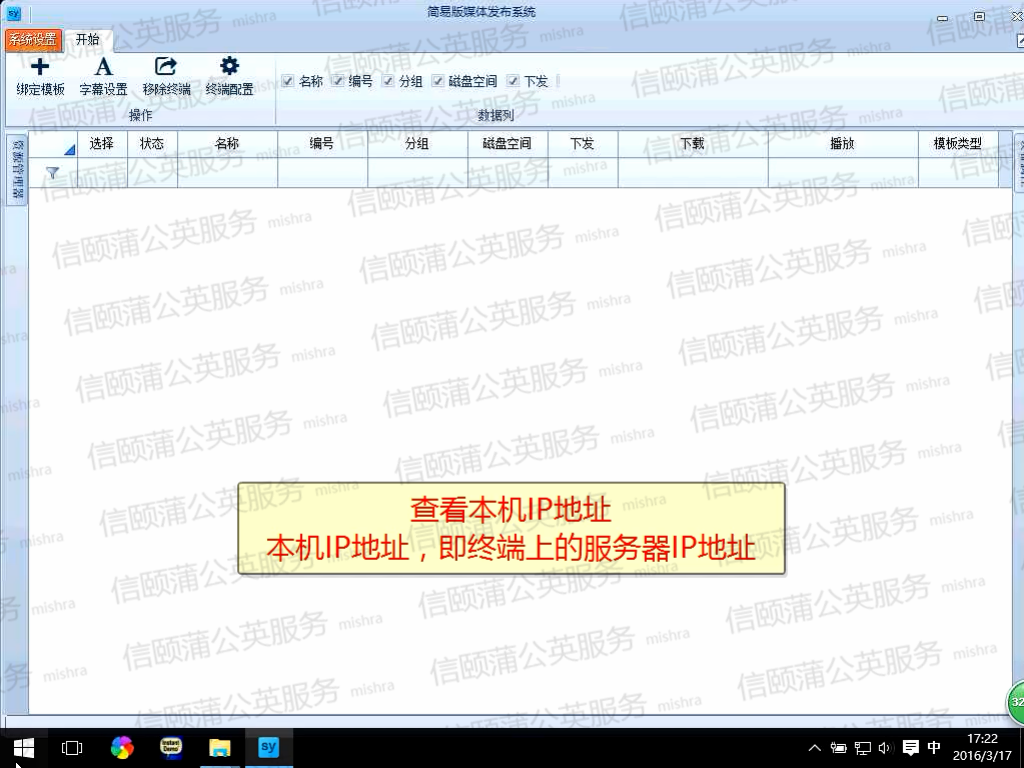Disable the 下发 column checkbox
Screen dimensions: 1024x768
click(x=513, y=81)
